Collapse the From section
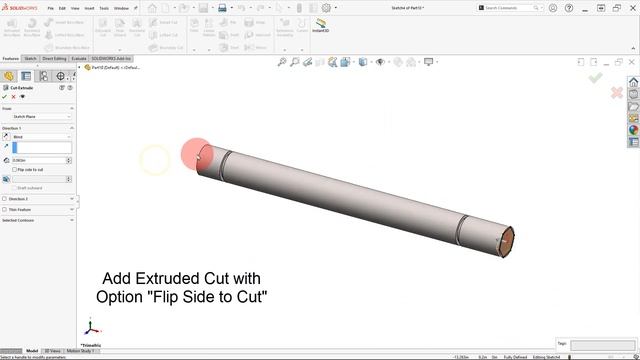640x360 pixels. pos(72,109)
